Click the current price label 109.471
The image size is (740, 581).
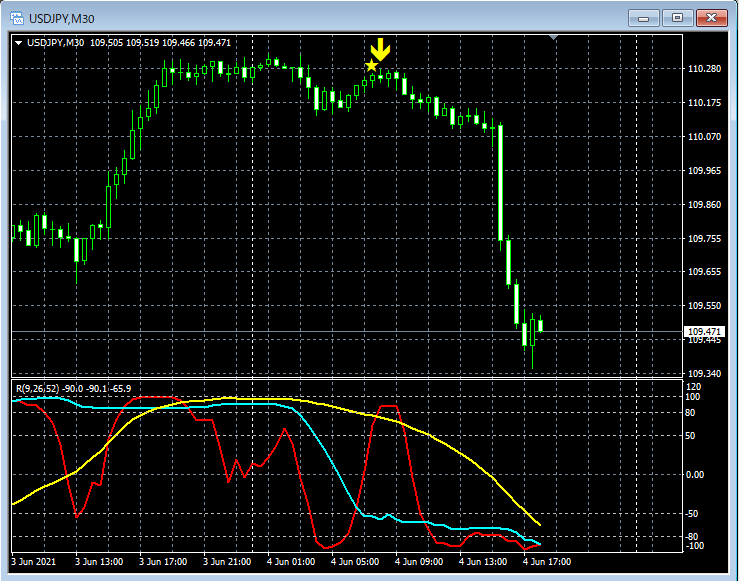point(704,331)
